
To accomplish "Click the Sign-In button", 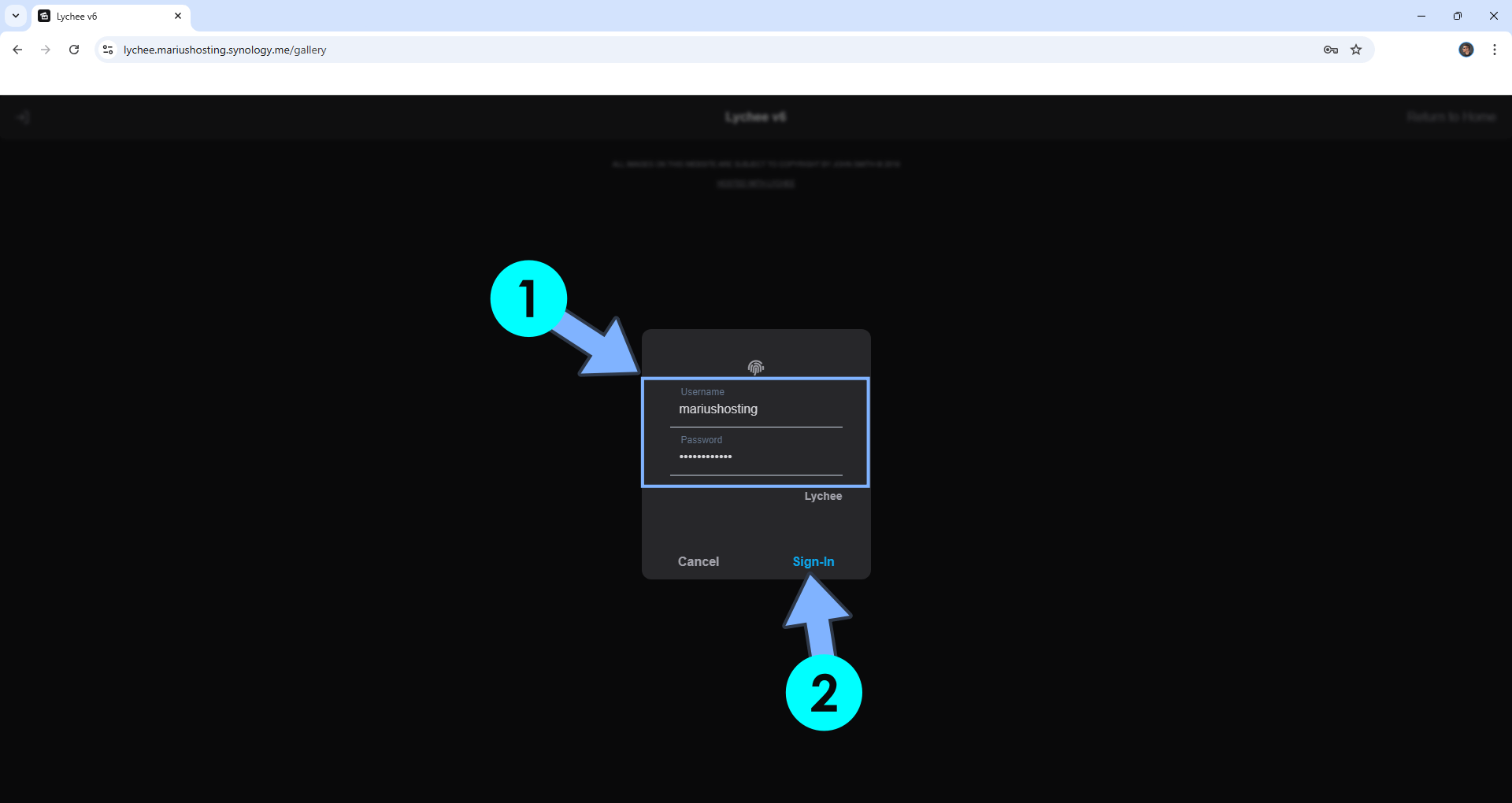I will (813, 561).
